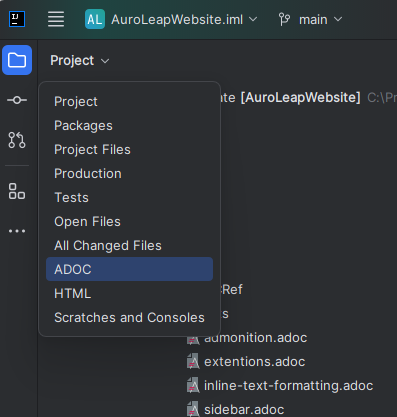Choose Production scope view
397x417 pixels.
129,174
